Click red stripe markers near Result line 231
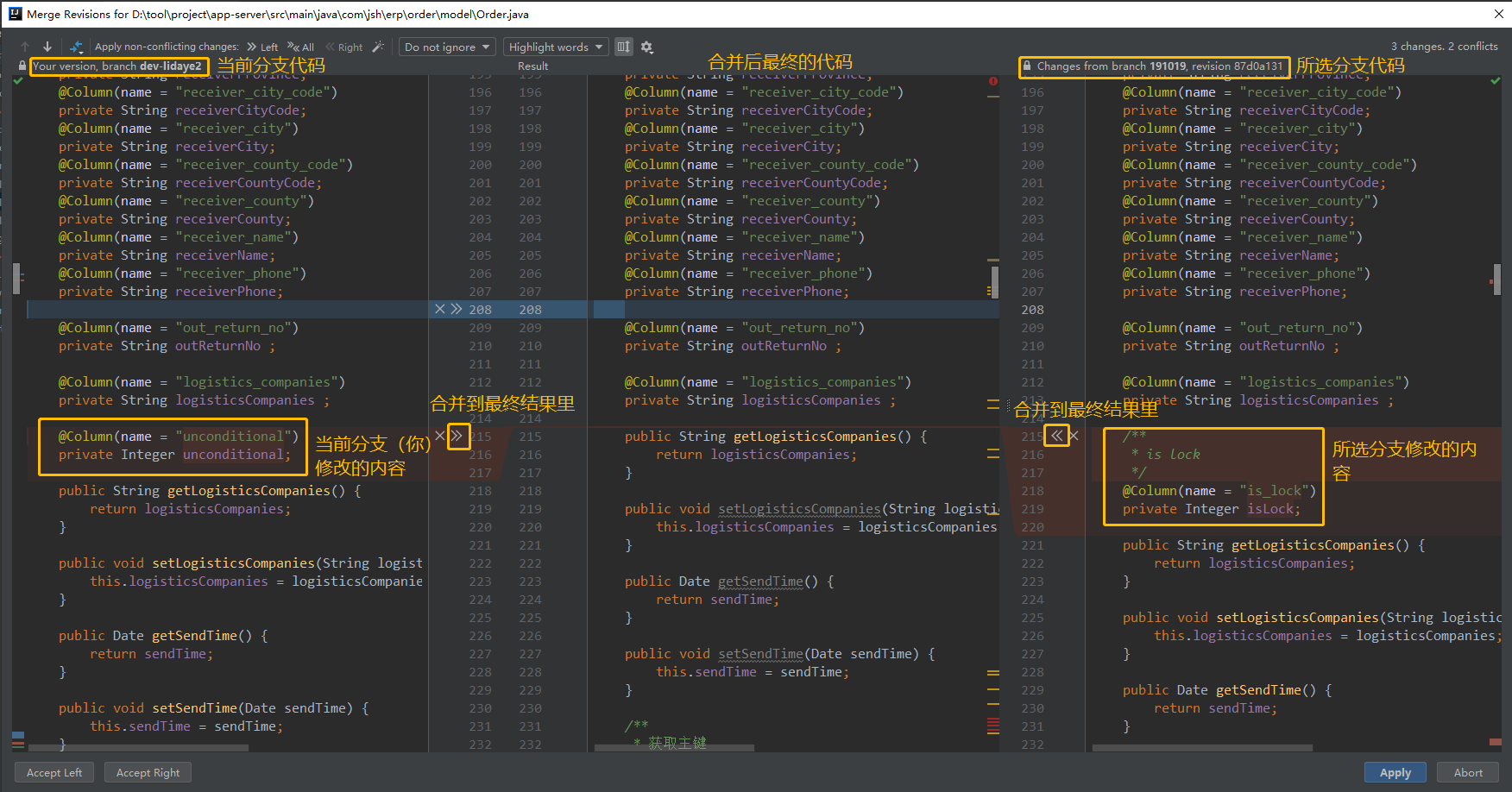Image resolution: width=1512 pixels, height=792 pixels. coord(993,725)
